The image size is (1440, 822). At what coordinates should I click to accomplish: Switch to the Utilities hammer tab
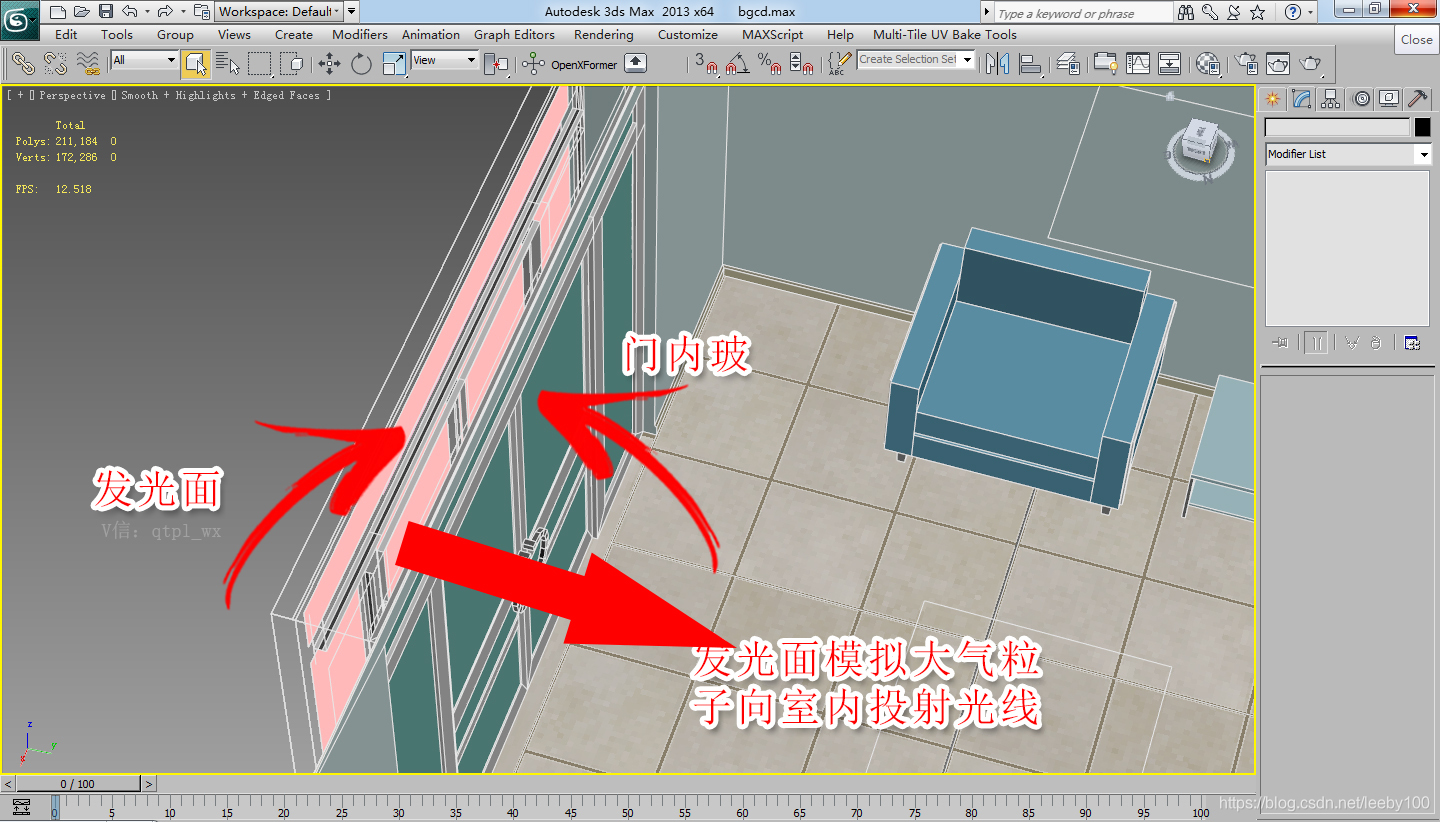[x=1418, y=98]
